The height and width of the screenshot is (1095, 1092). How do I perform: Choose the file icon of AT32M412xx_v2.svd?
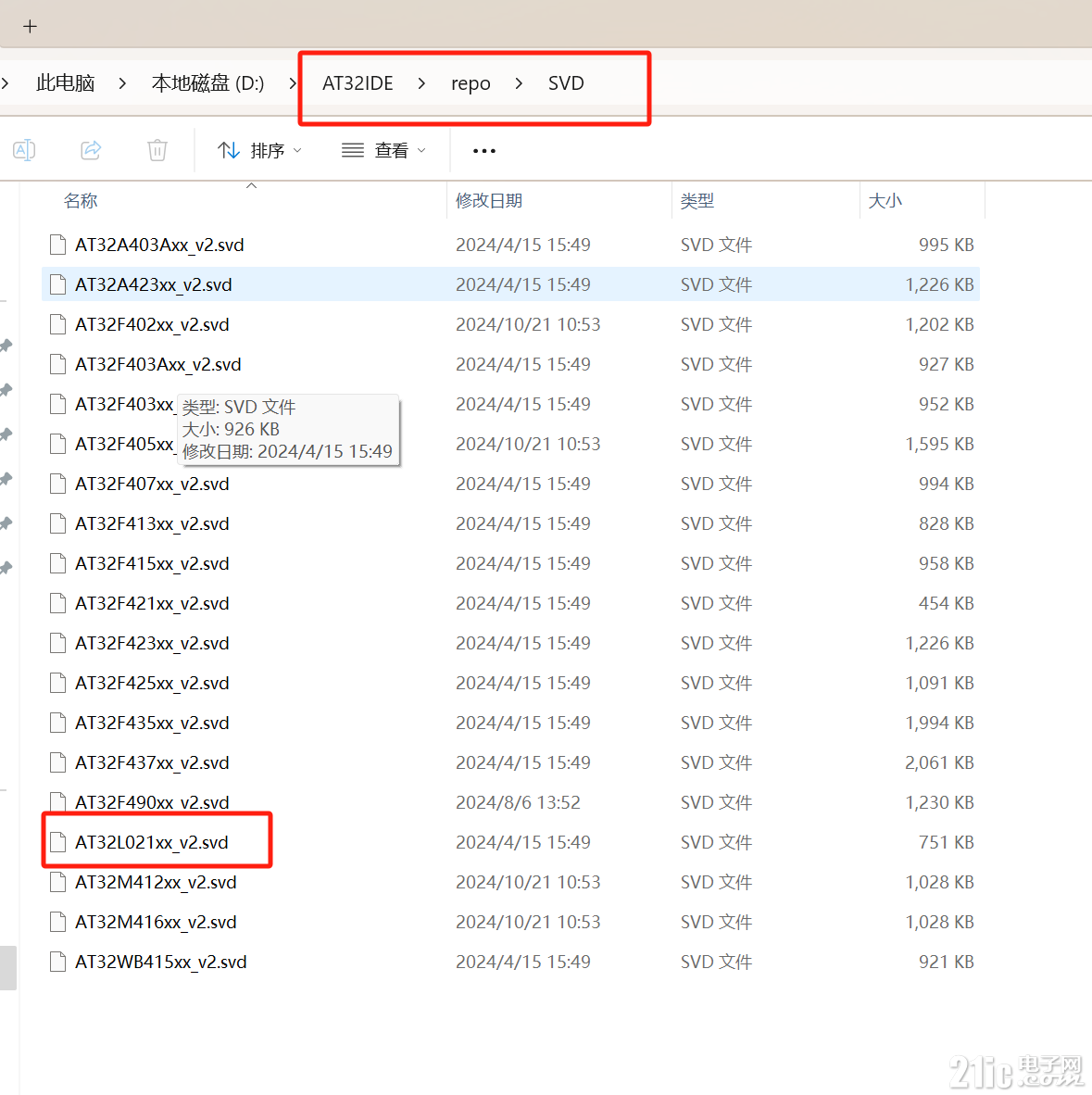pos(58,882)
